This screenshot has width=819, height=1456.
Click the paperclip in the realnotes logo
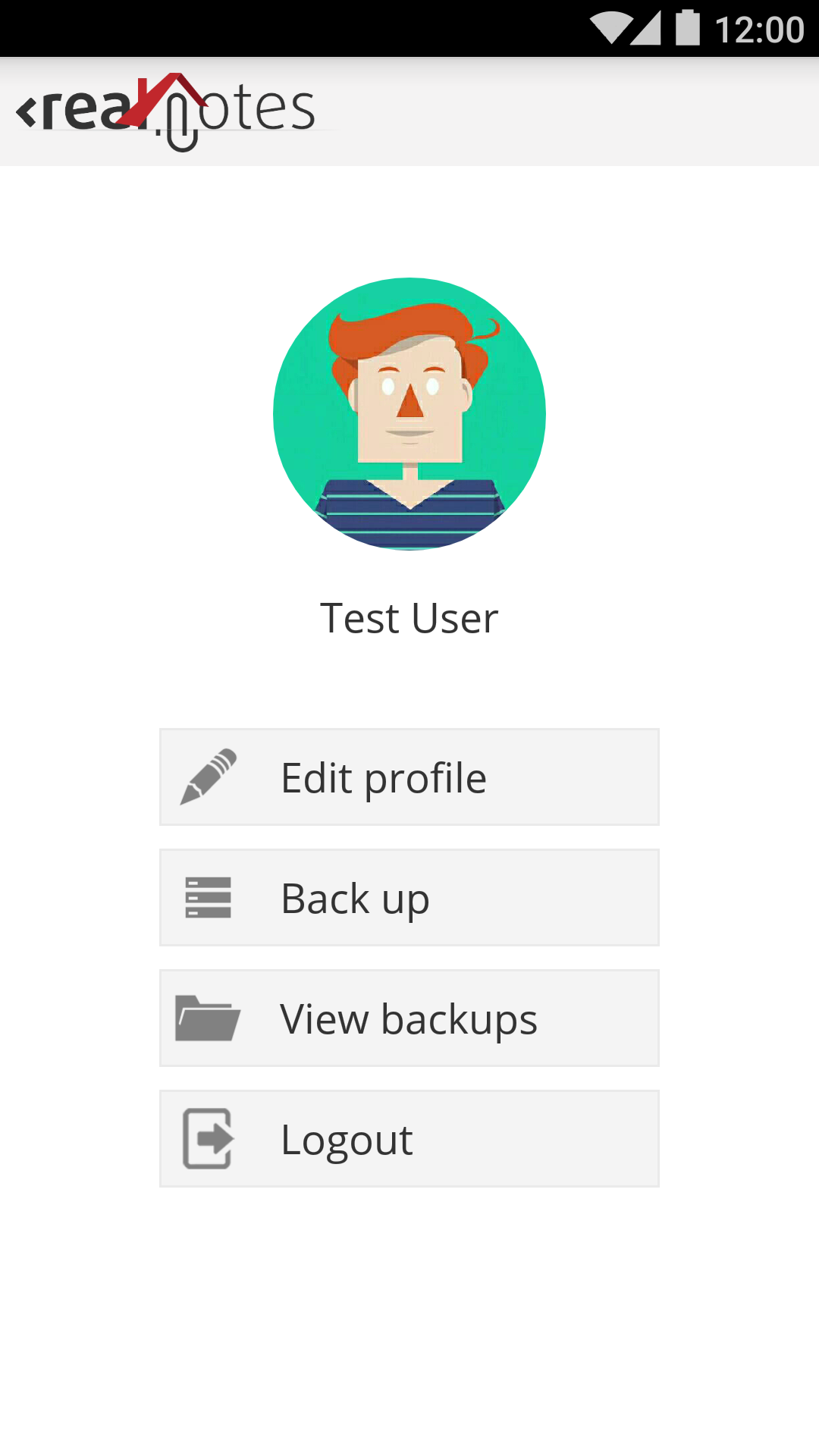[x=182, y=124]
